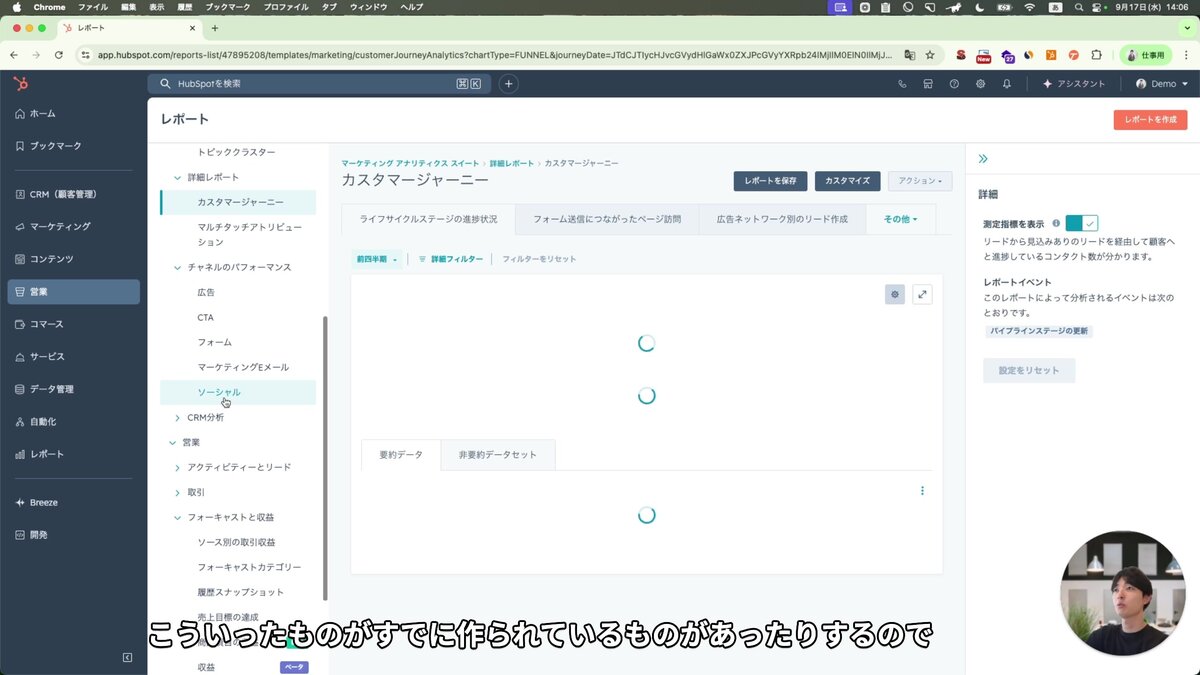Collapse the right detail panel with double chevron
Screen dimensions: 1200x675
(x=983, y=157)
